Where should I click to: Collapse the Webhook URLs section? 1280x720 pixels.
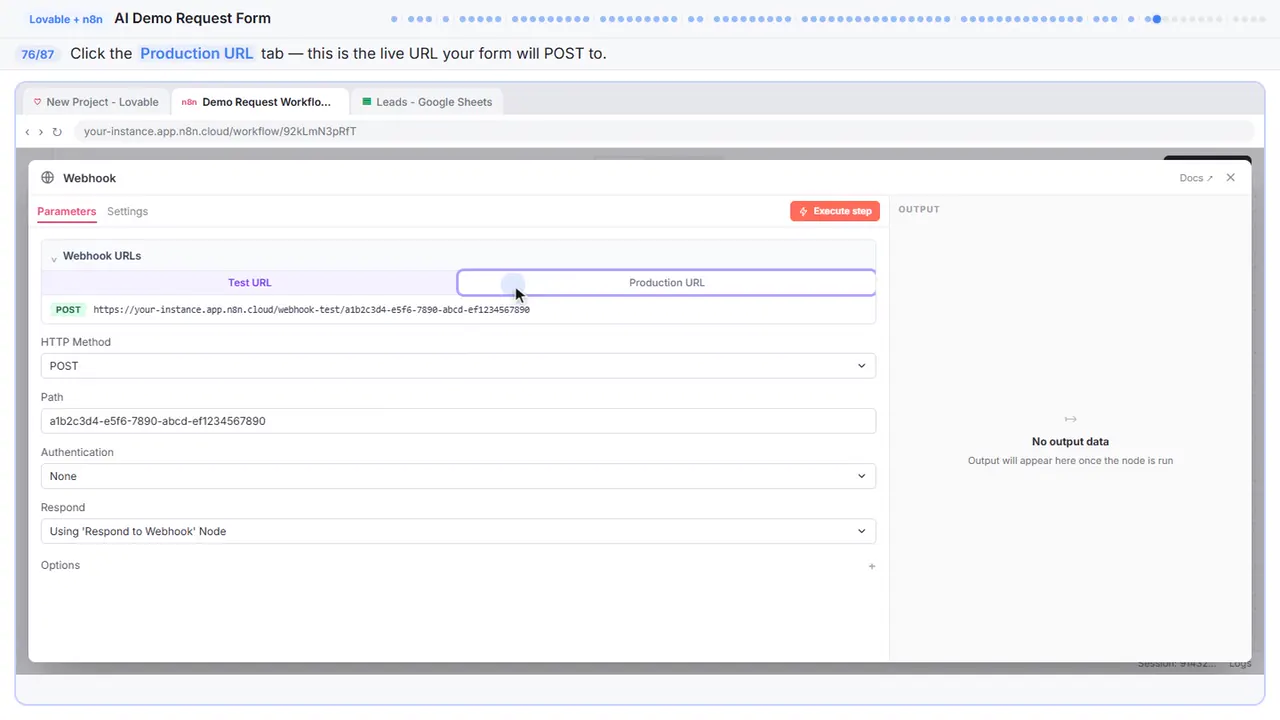click(54, 257)
